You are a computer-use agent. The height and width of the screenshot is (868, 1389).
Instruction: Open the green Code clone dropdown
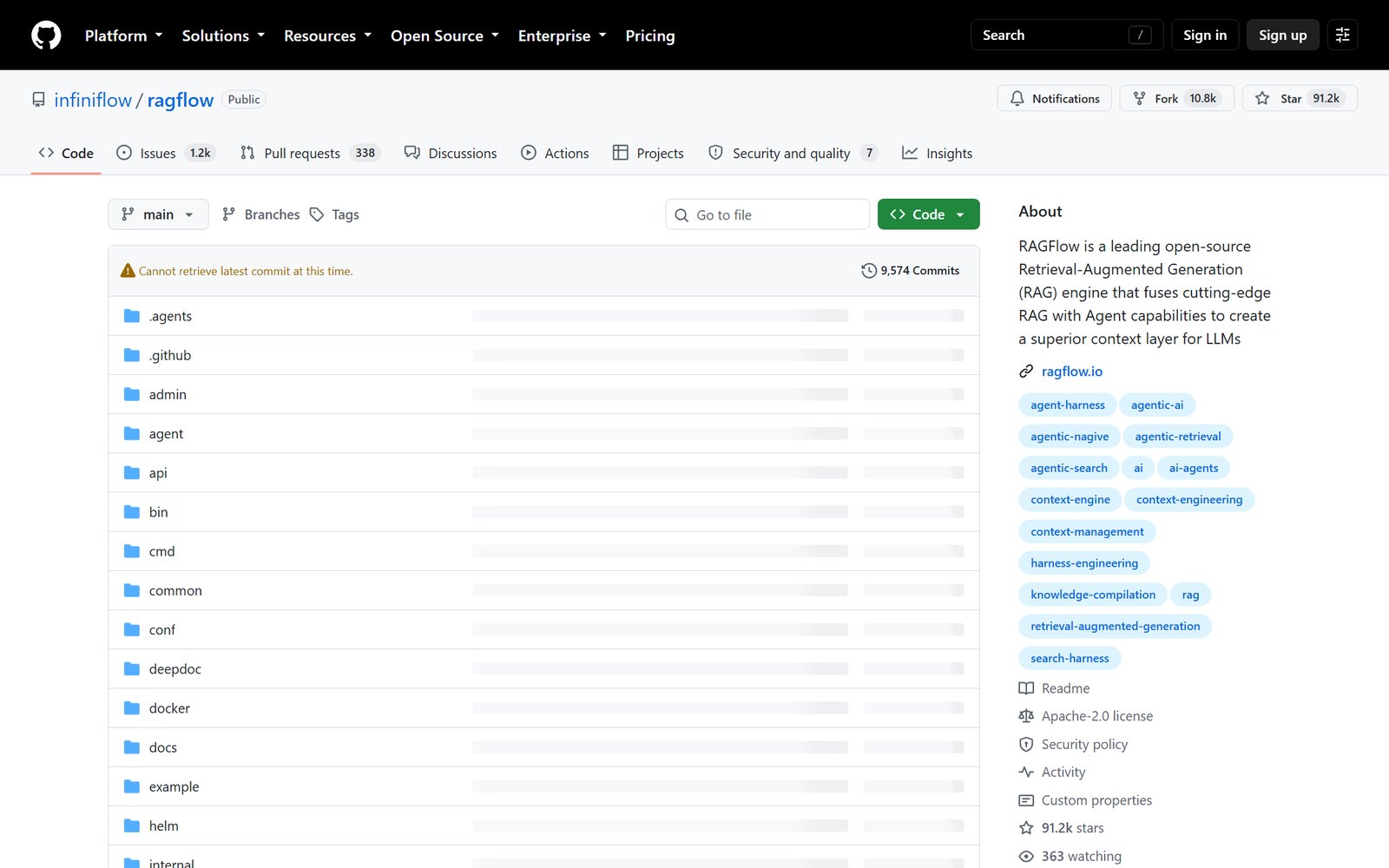click(x=928, y=214)
